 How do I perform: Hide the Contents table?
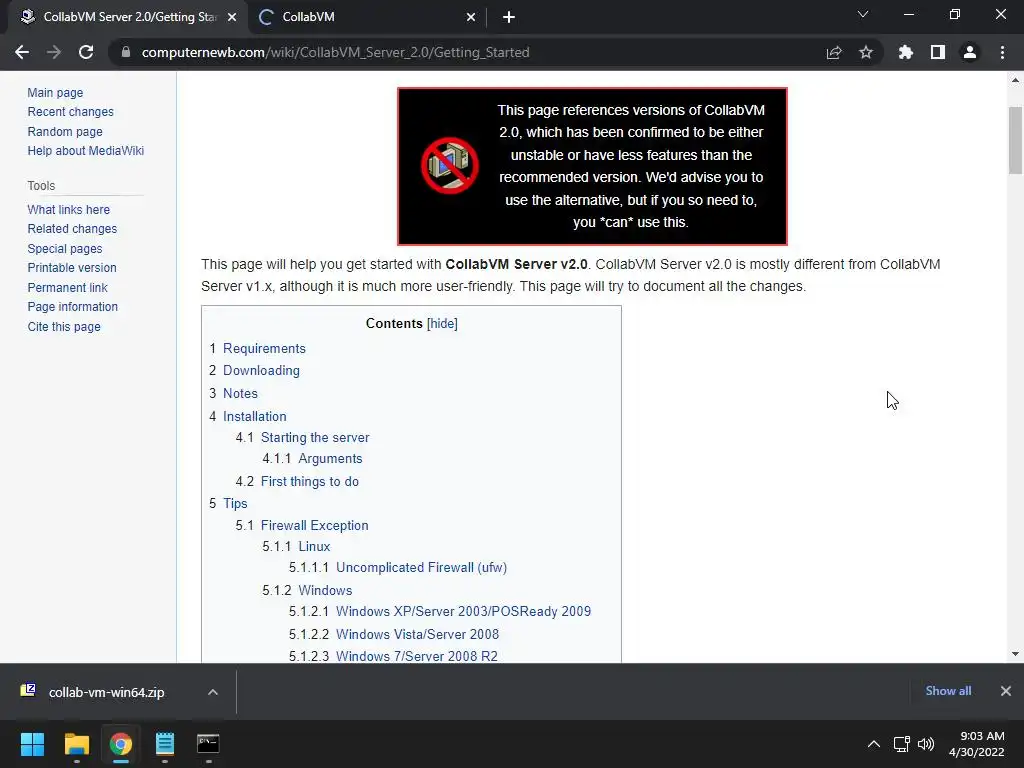point(442,323)
